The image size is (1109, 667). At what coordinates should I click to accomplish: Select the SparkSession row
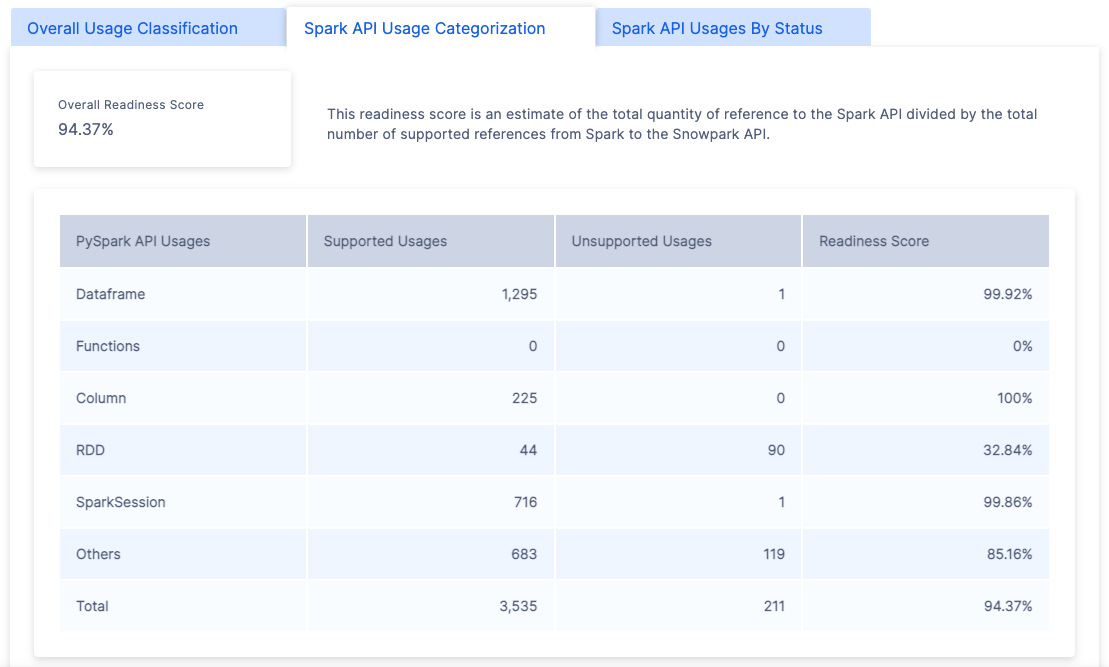[120, 502]
